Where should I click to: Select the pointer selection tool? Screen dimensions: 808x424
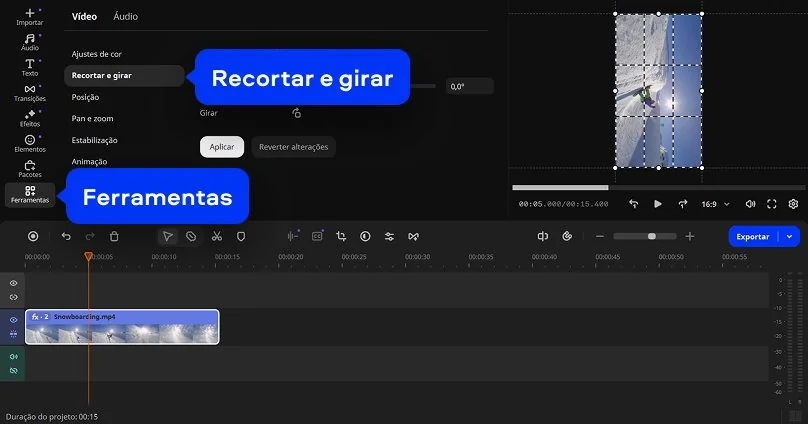(x=167, y=236)
